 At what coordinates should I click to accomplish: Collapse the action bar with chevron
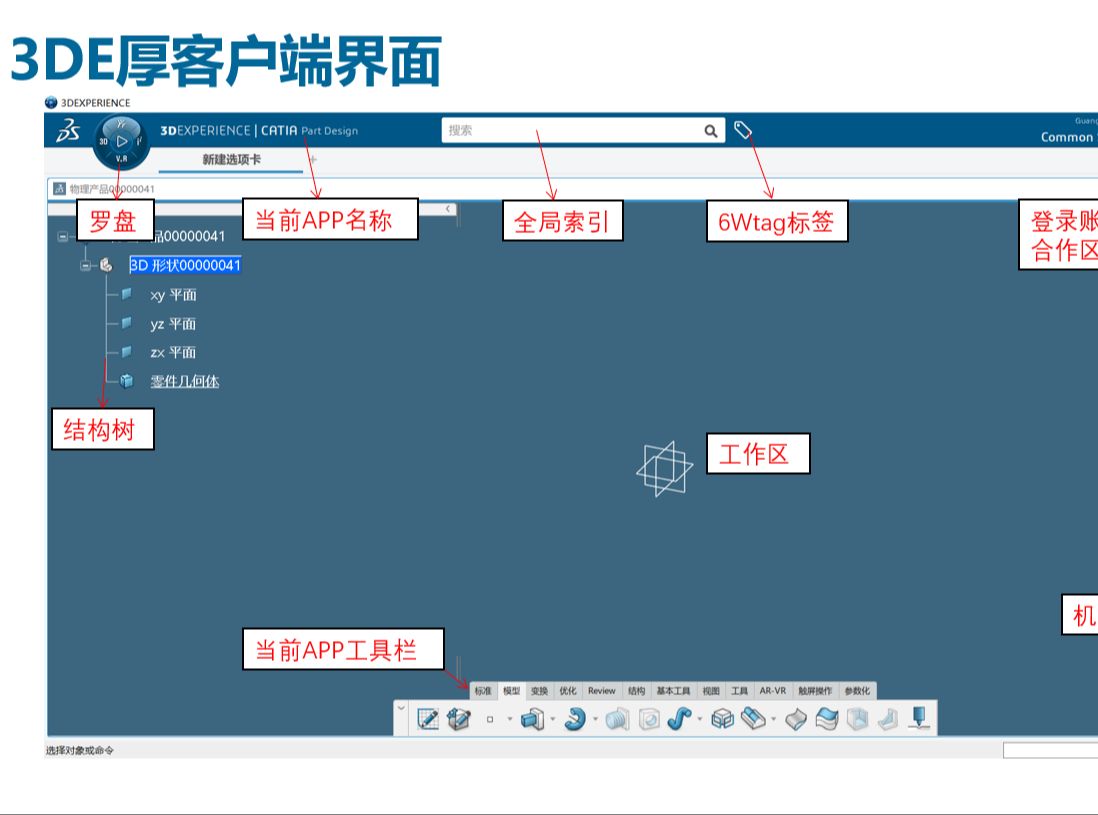[x=401, y=708]
